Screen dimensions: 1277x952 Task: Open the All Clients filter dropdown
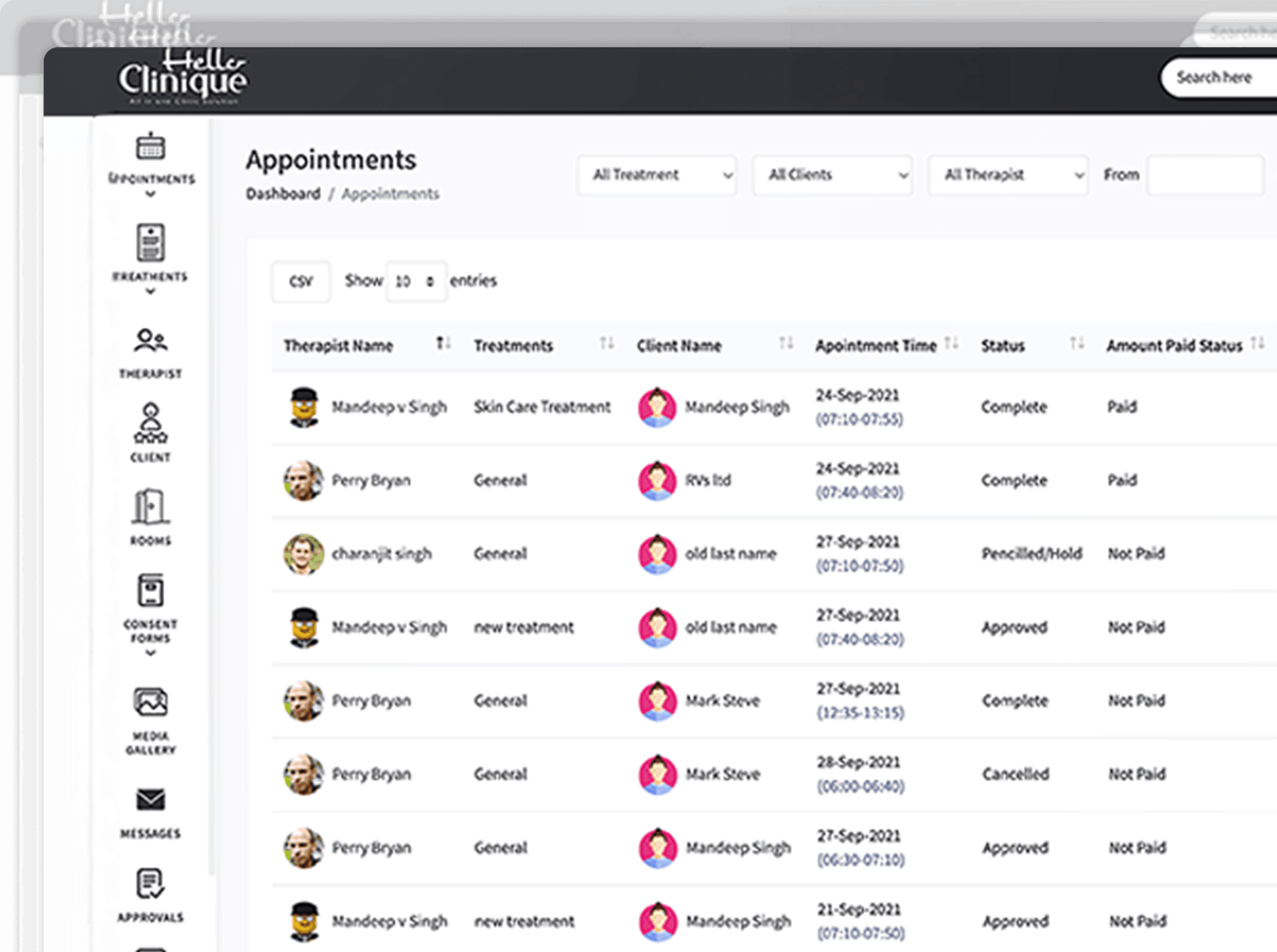832,175
